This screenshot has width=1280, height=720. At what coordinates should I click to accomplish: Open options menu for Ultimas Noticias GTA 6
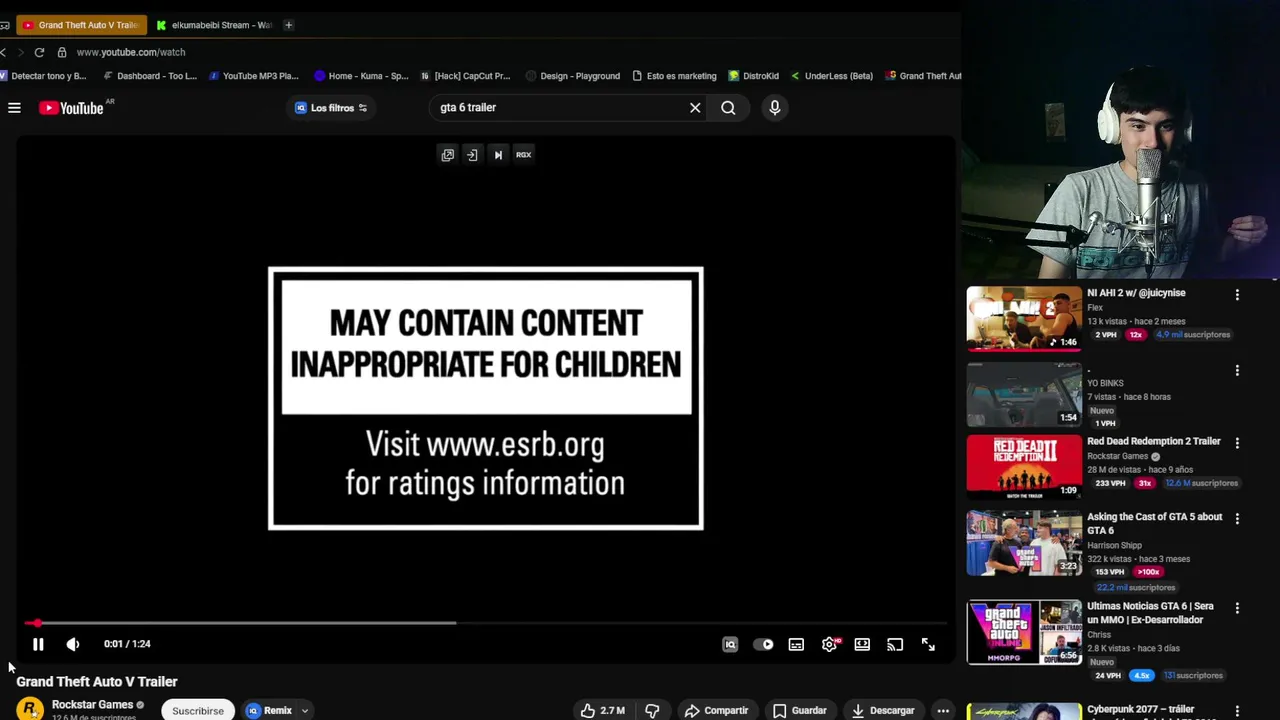pos(1237,608)
